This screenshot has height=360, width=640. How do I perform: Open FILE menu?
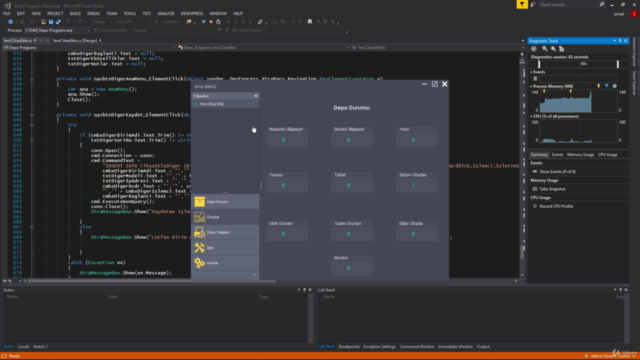[7, 13]
